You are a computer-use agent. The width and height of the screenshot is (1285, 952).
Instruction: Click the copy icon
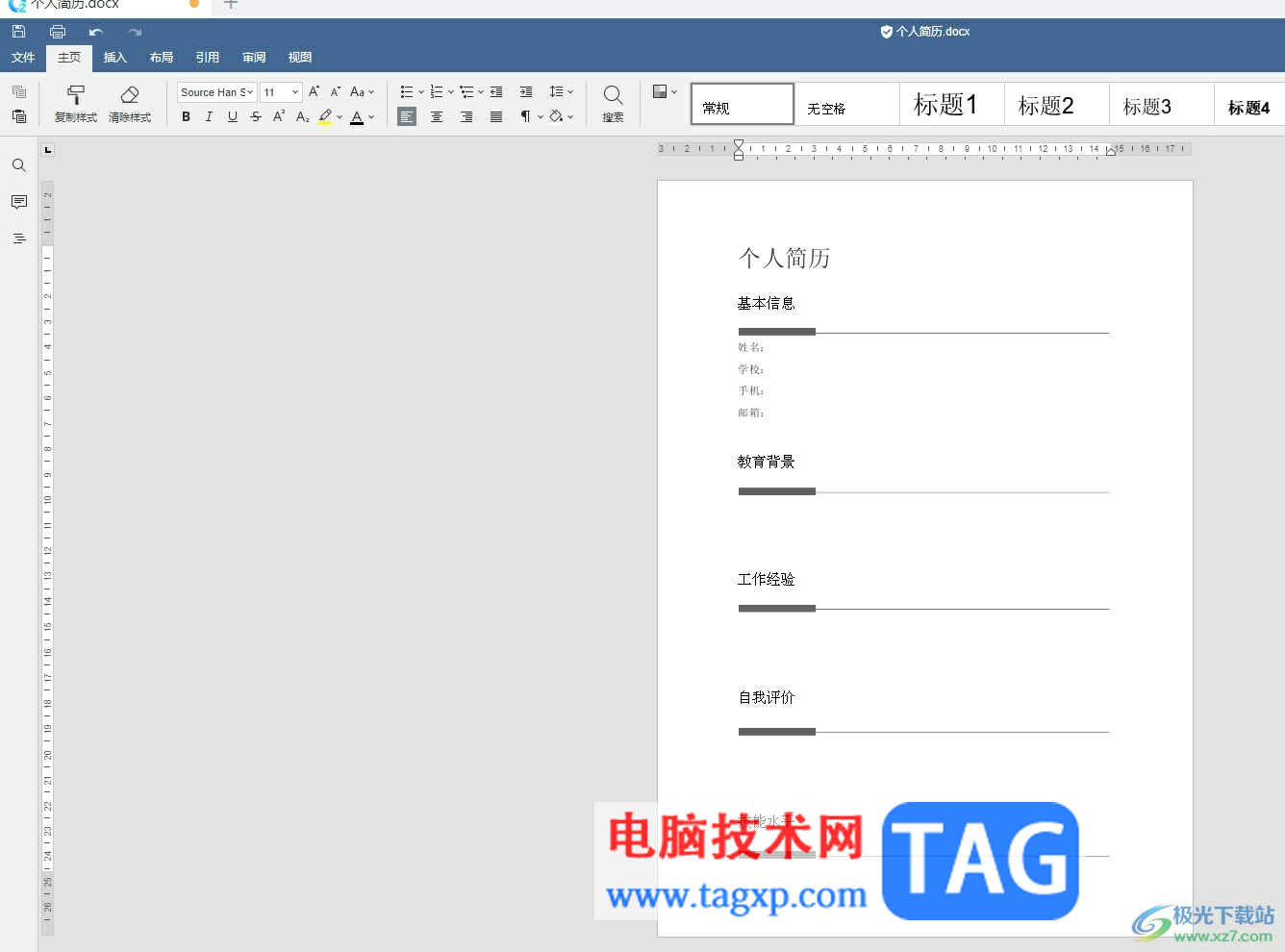(x=19, y=92)
